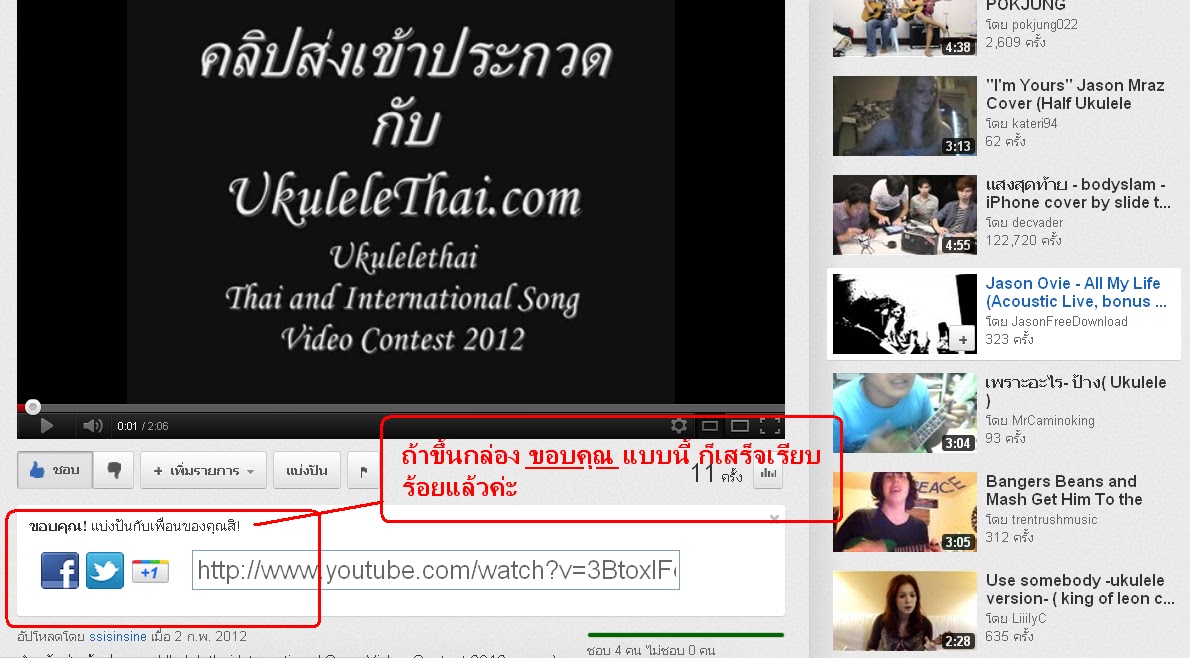Open the เพิ่มรายการ add-to dropdown

(203, 471)
